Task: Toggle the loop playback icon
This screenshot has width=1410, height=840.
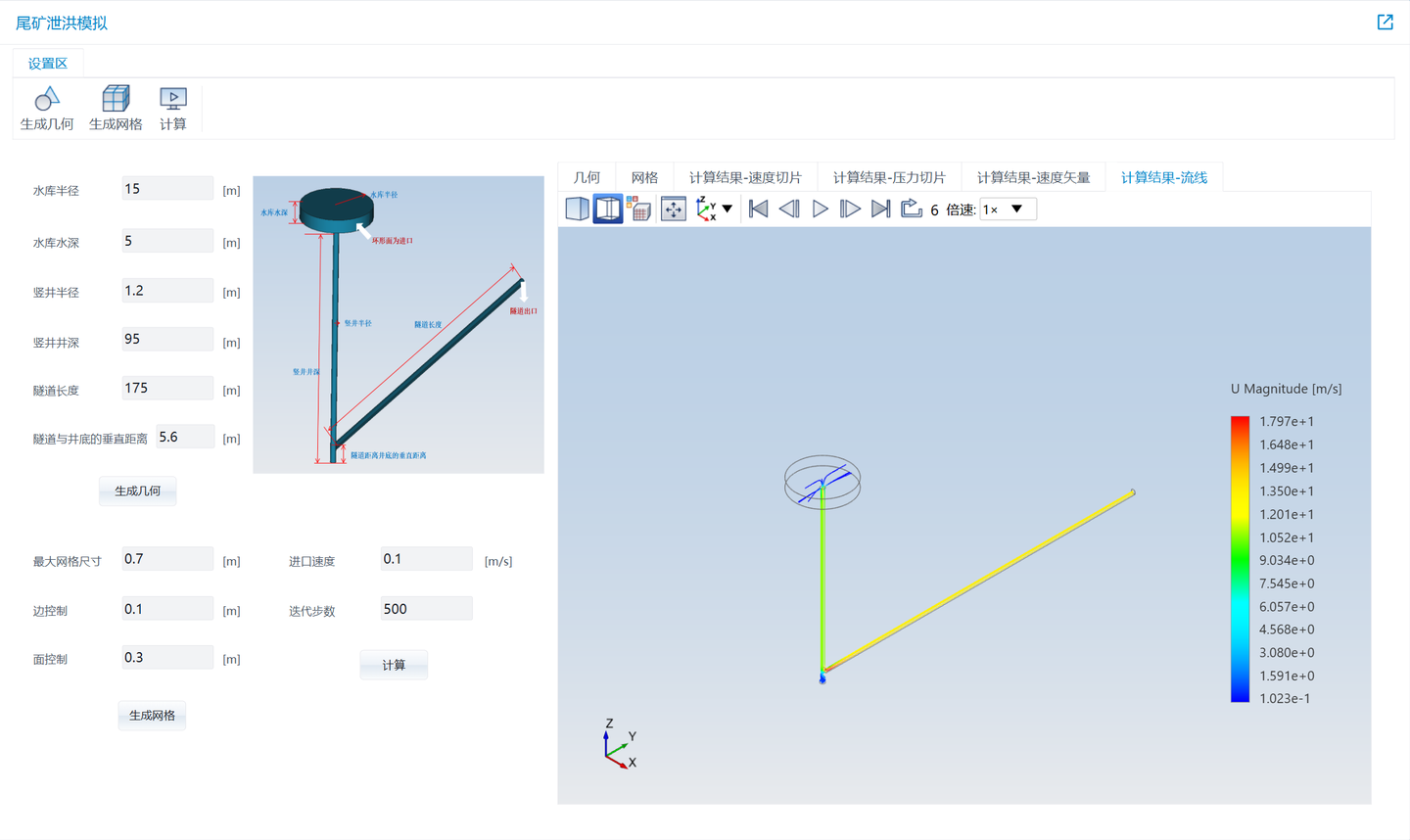Action: [x=912, y=209]
